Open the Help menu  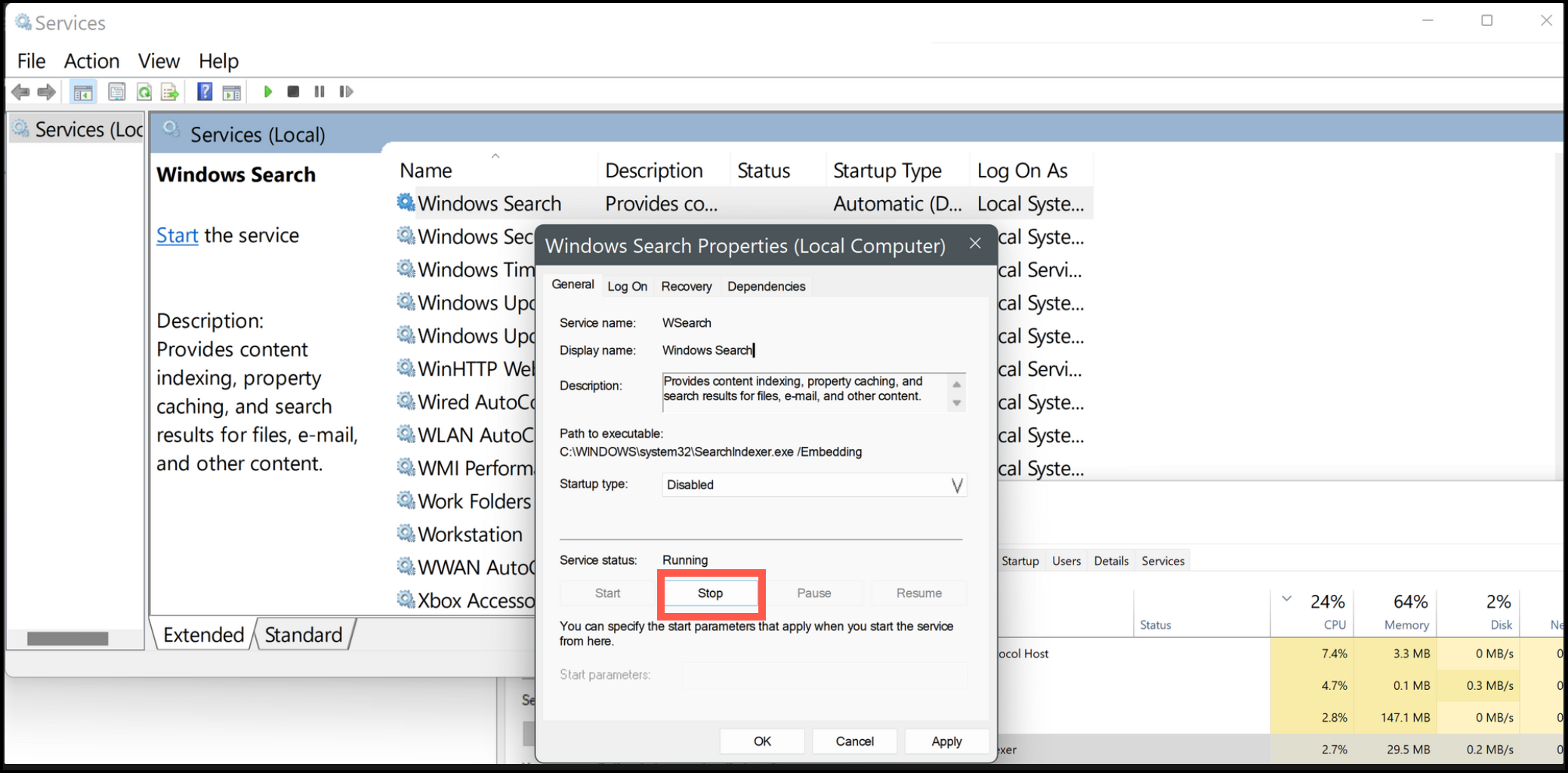pyautogui.click(x=218, y=61)
